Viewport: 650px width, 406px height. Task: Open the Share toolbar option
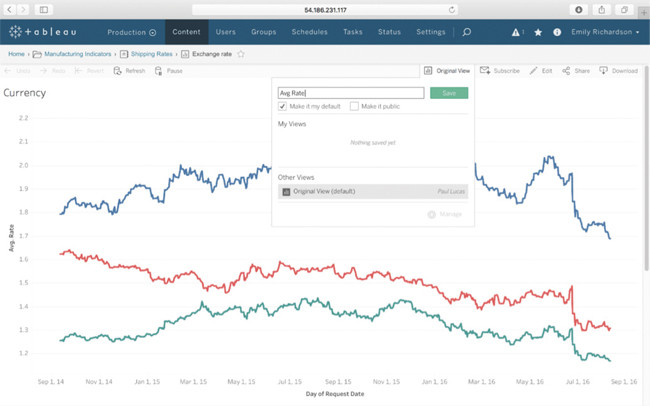tap(576, 71)
